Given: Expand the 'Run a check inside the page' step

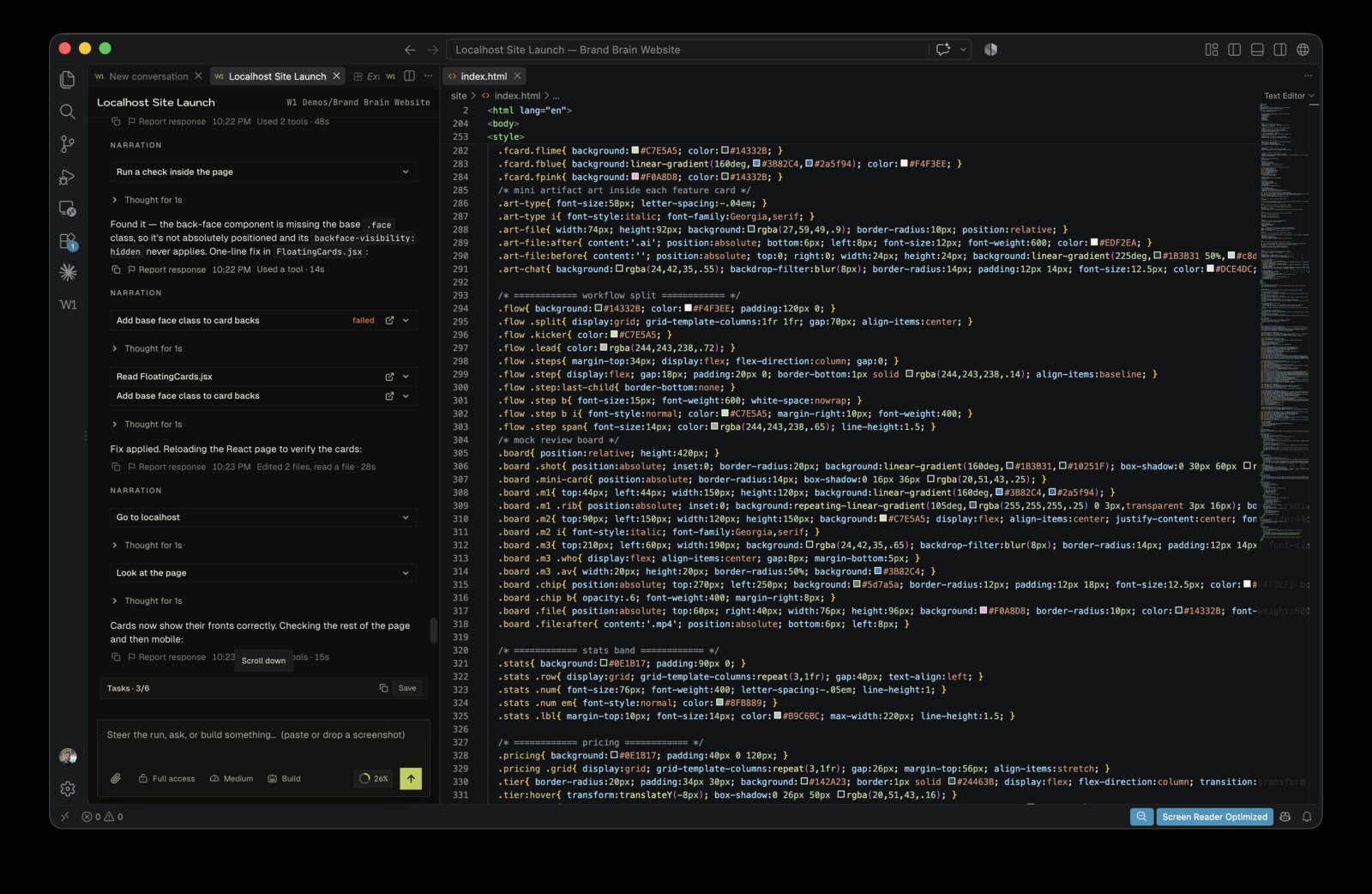Looking at the screenshot, I should tap(263, 172).
